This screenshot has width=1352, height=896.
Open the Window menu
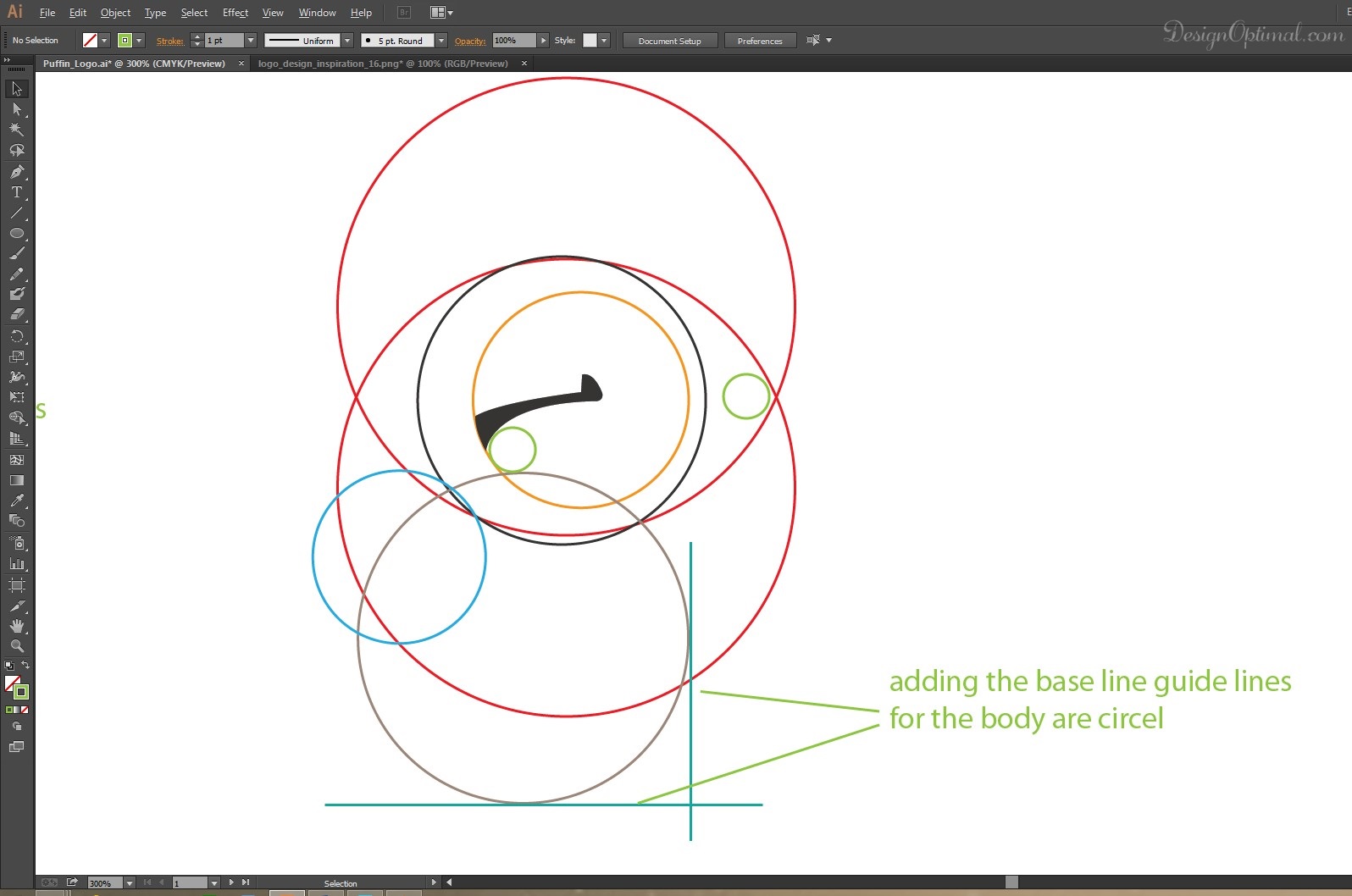(x=317, y=13)
